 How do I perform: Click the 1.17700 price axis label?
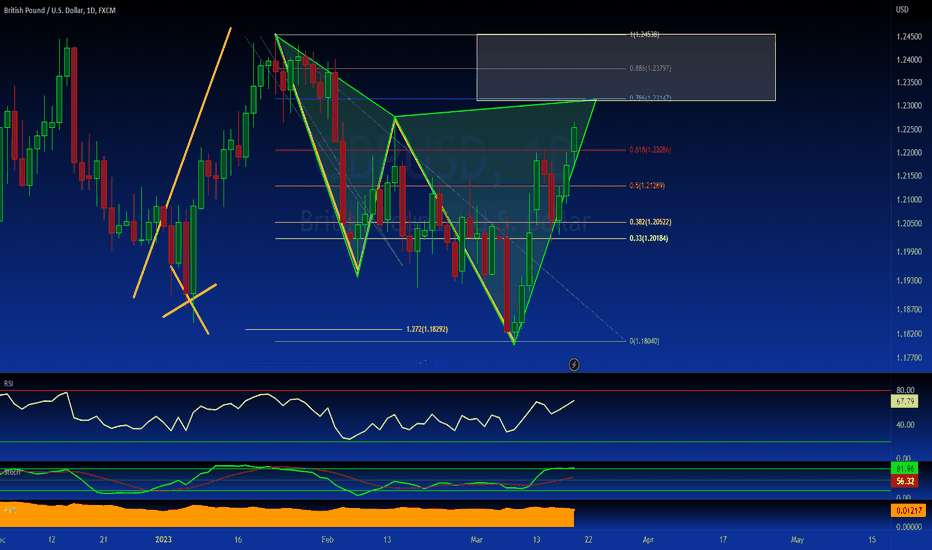tap(909, 357)
